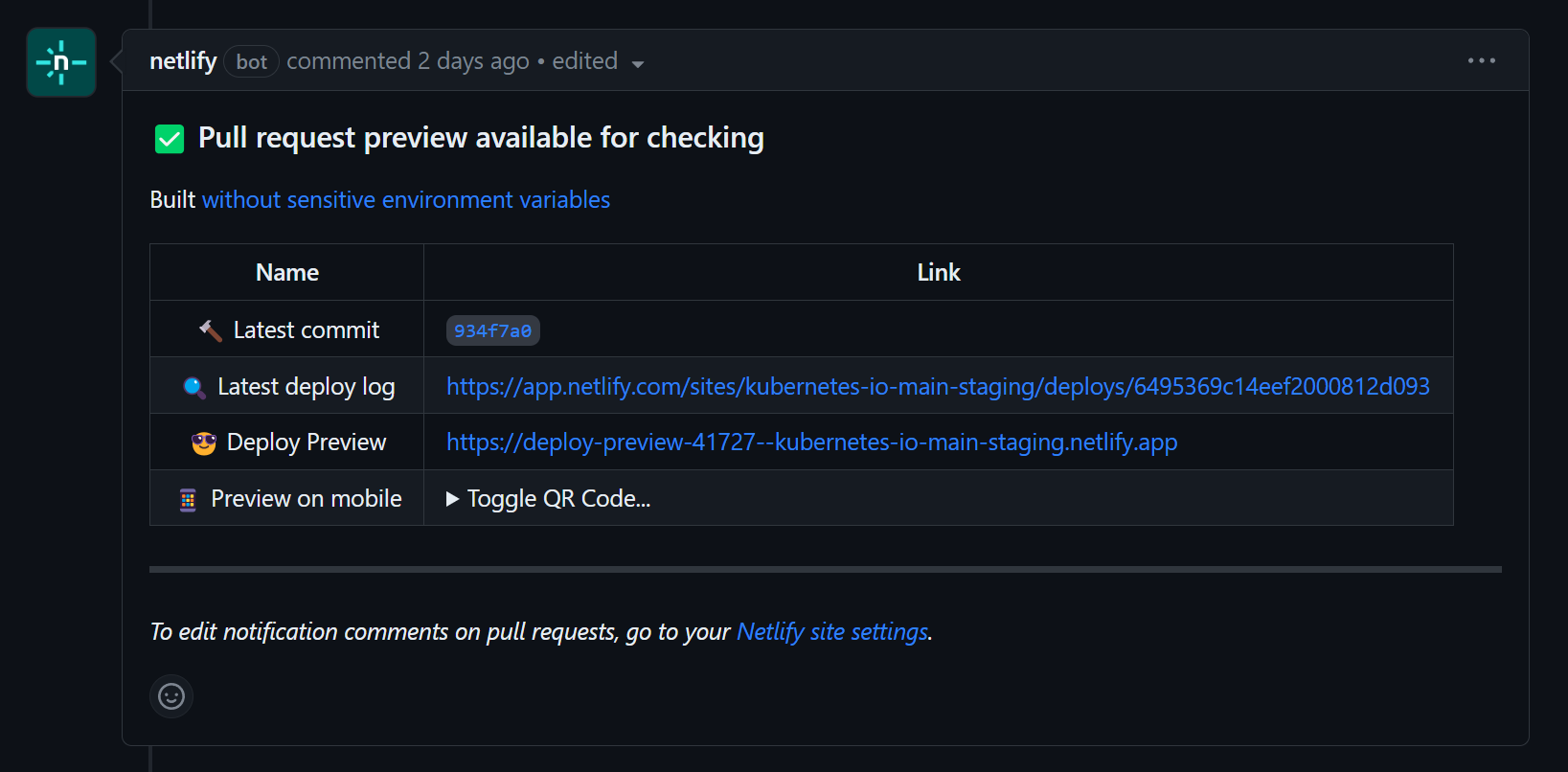The width and height of the screenshot is (1568, 772).
Task: Click the magnifier icon beside Latest deploy log
Action: point(194,387)
